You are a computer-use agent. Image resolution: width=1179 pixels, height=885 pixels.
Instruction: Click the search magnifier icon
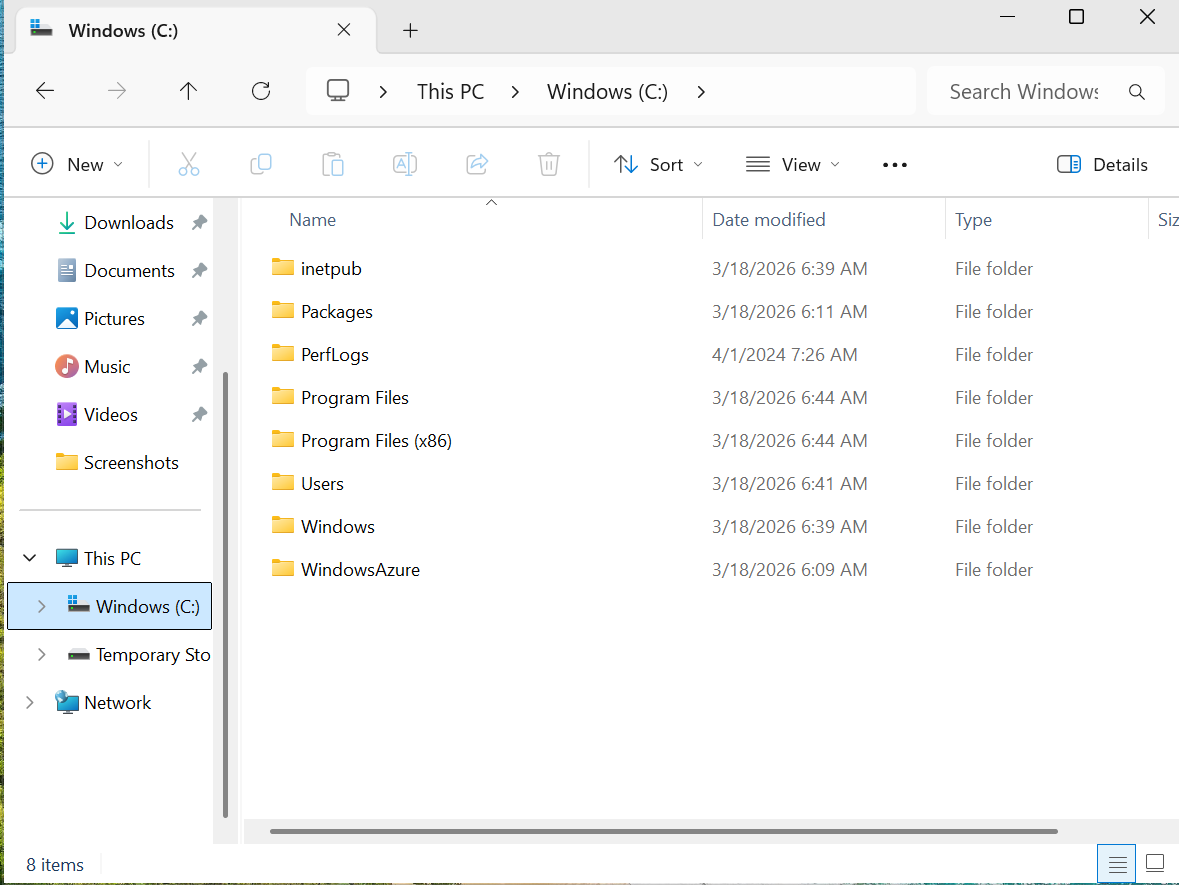coord(1136,92)
